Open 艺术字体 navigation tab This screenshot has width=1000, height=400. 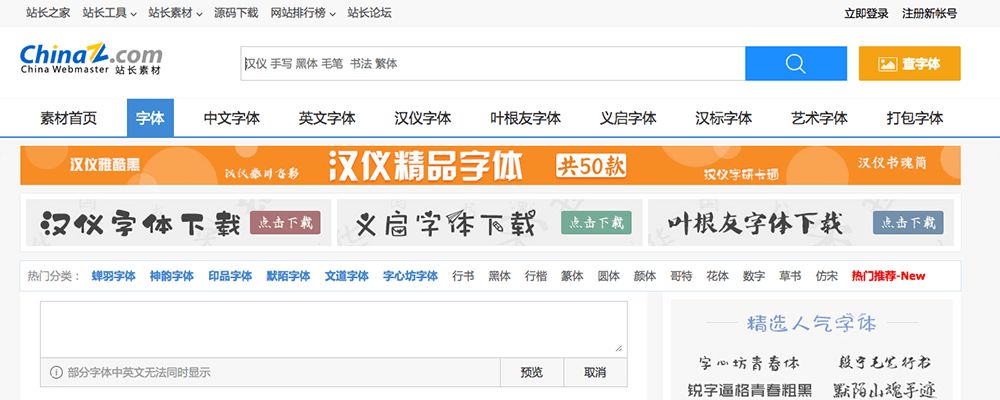coord(819,118)
